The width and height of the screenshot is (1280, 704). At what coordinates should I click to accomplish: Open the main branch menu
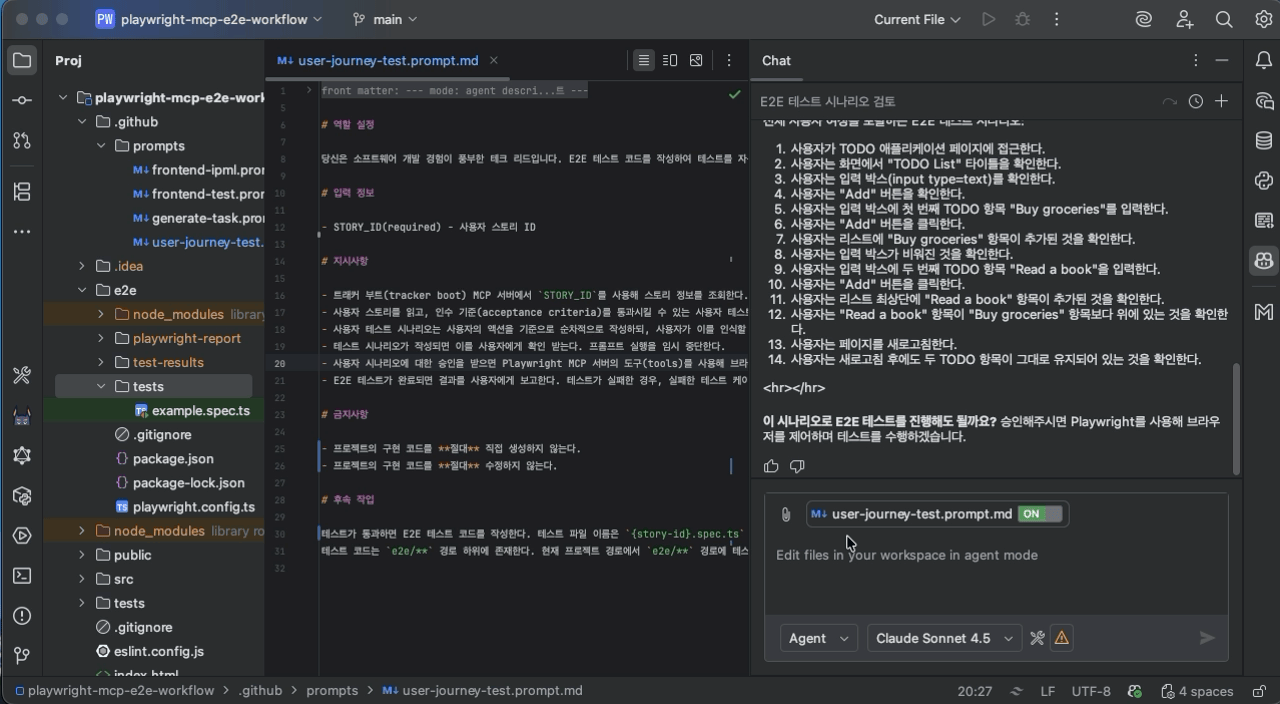coord(385,19)
